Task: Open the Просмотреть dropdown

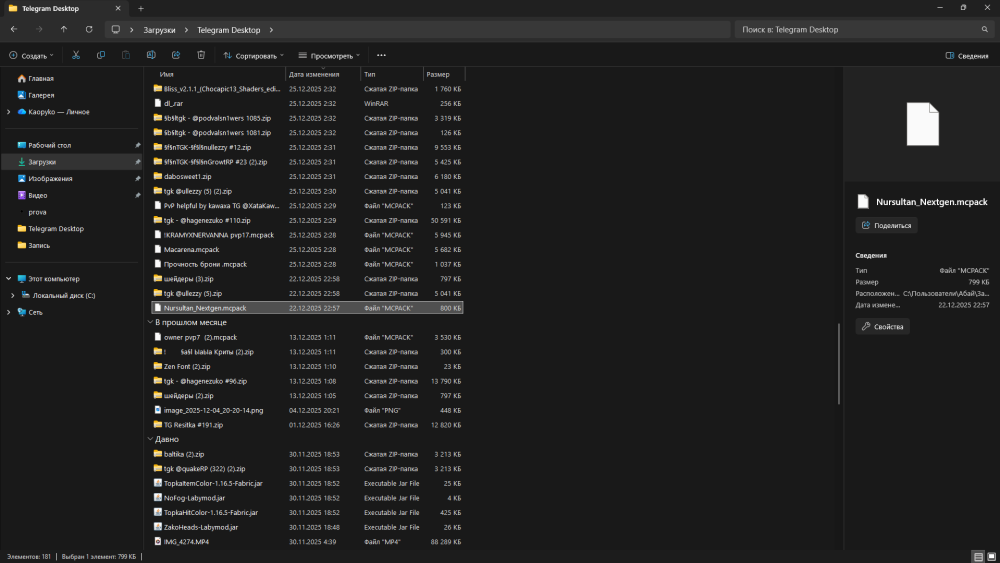Action: click(329, 55)
